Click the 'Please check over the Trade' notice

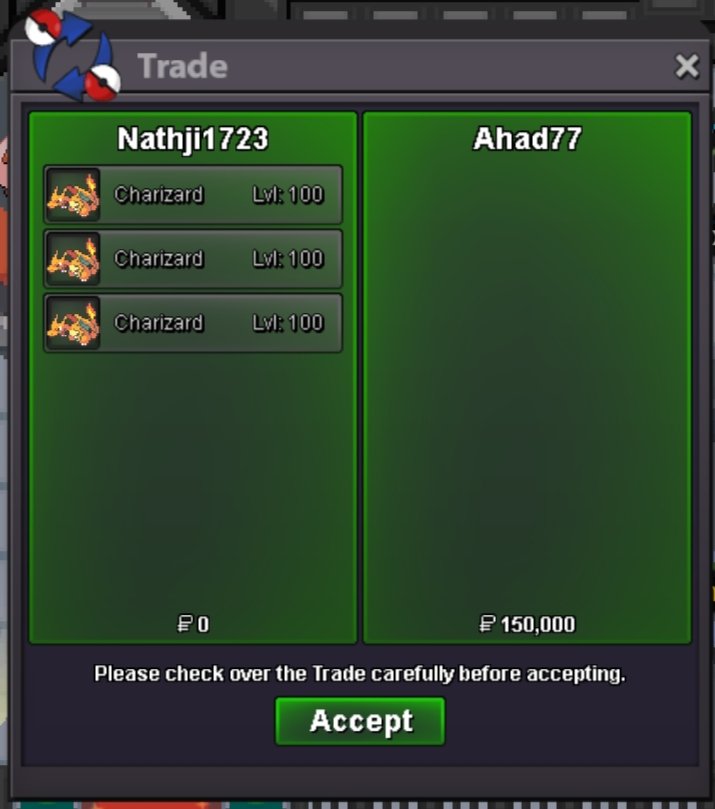(x=360, y=674)
